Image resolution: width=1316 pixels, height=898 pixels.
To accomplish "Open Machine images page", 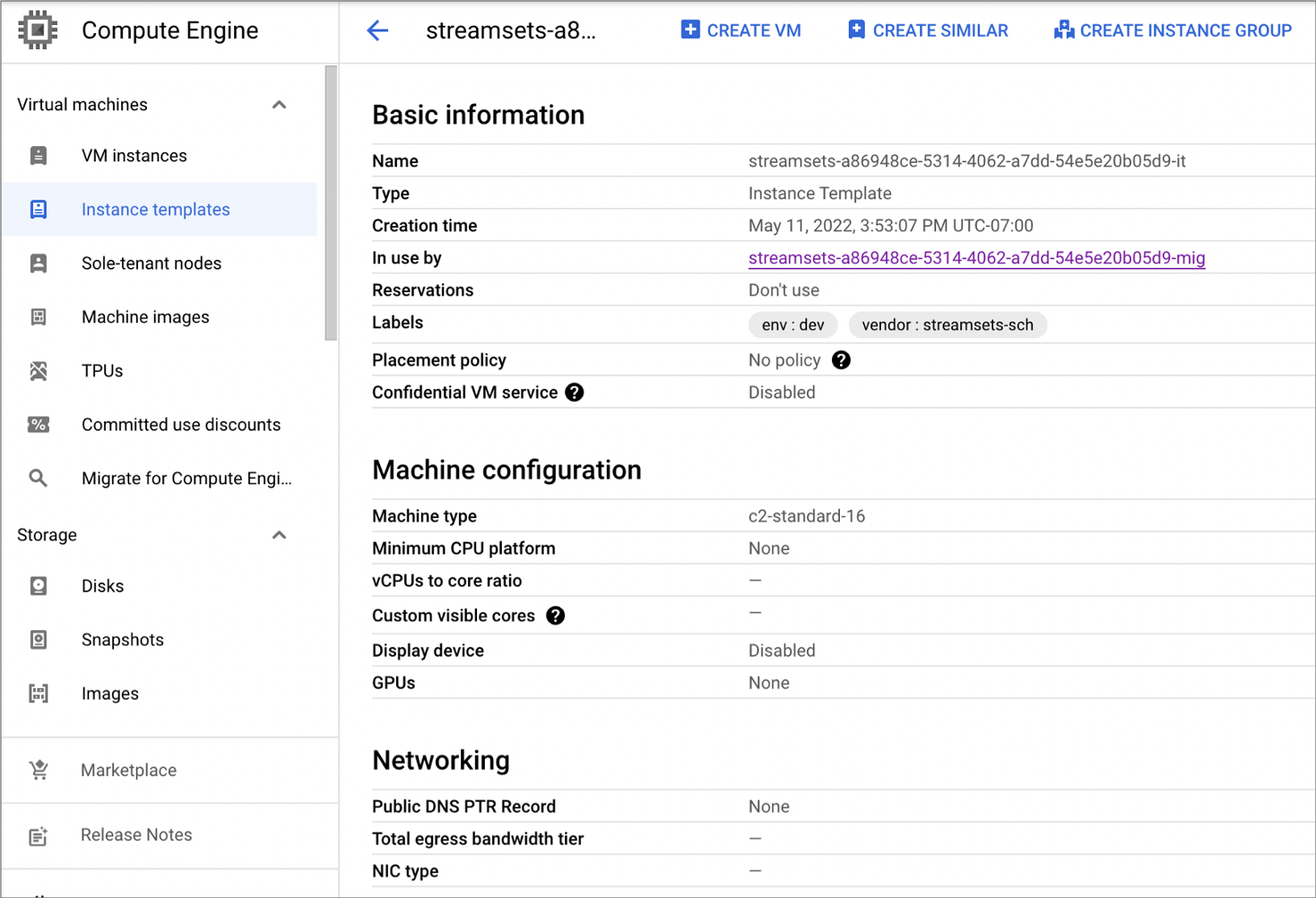I will (x=145, y=317).
